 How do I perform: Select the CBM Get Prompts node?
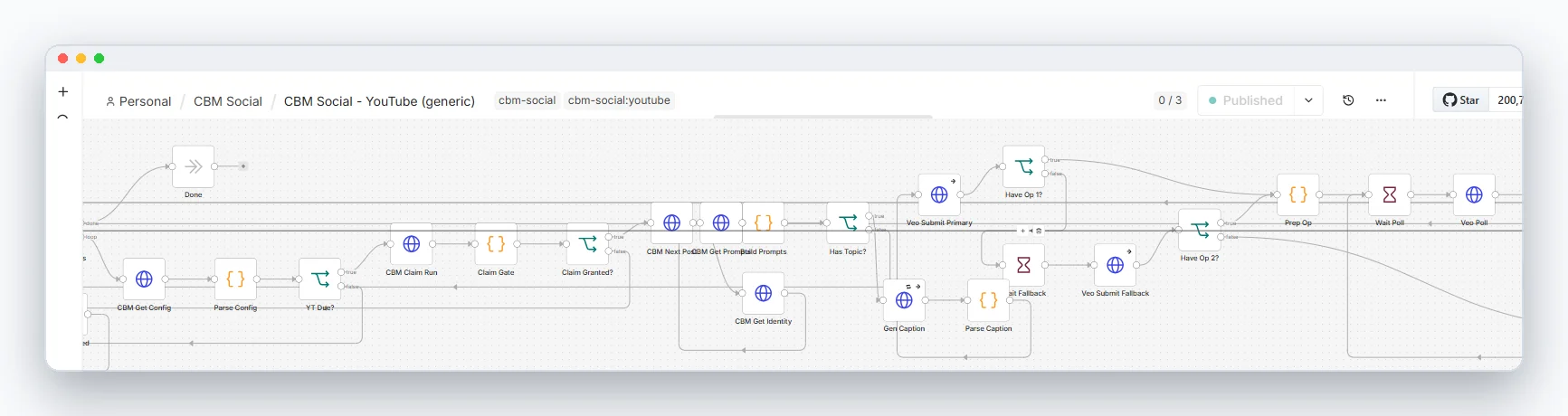[720, 222]
